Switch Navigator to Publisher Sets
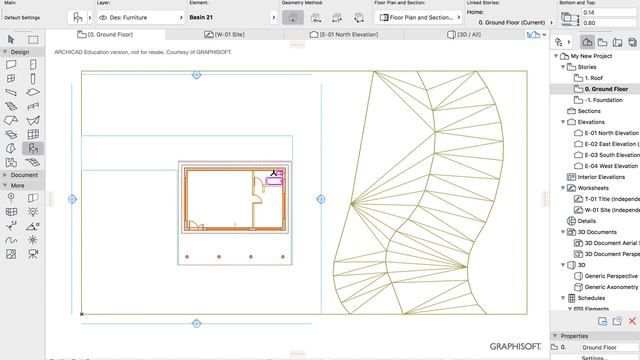Image resolution: width=640 pixels, height=360 pixels. [632, 42]
